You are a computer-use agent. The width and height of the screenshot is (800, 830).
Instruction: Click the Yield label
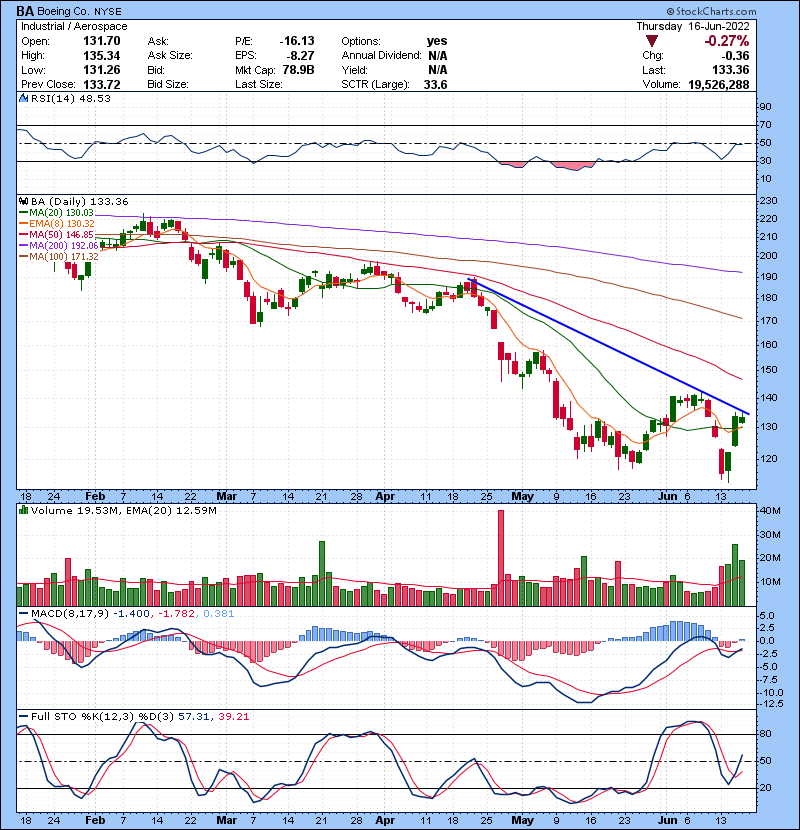(x=354, y=70)
